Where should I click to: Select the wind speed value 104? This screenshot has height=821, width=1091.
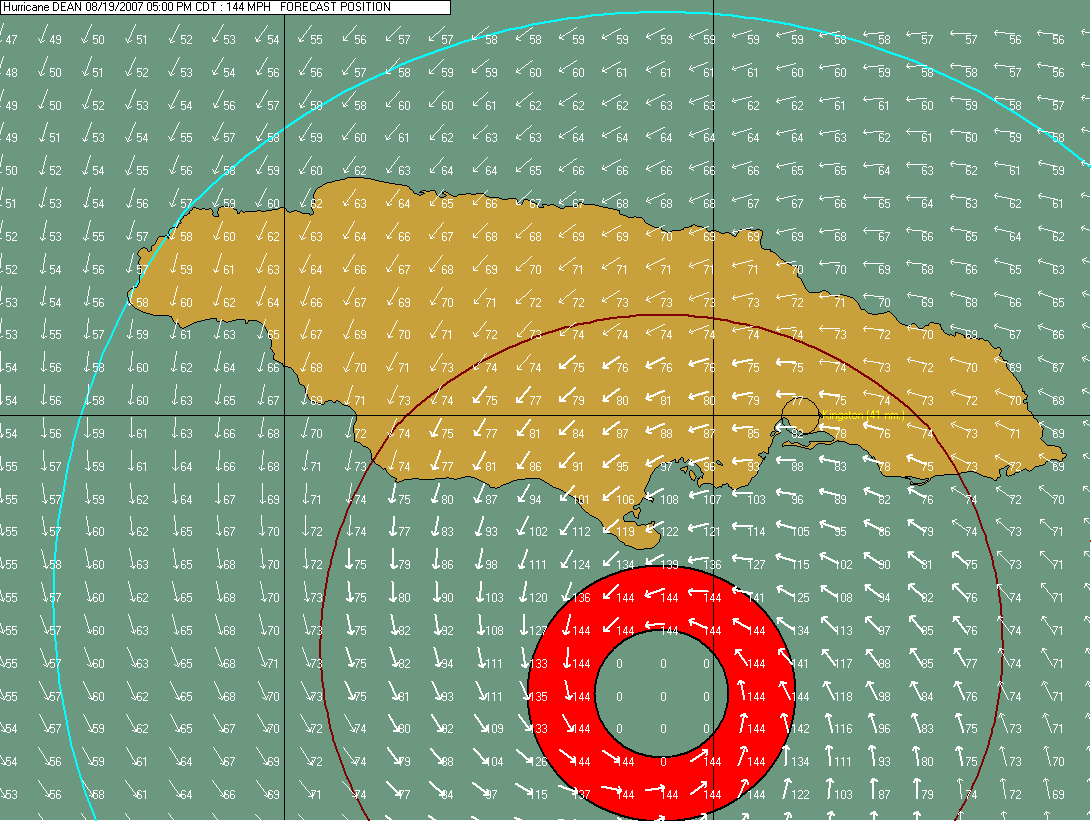click(x=494, y=762)
